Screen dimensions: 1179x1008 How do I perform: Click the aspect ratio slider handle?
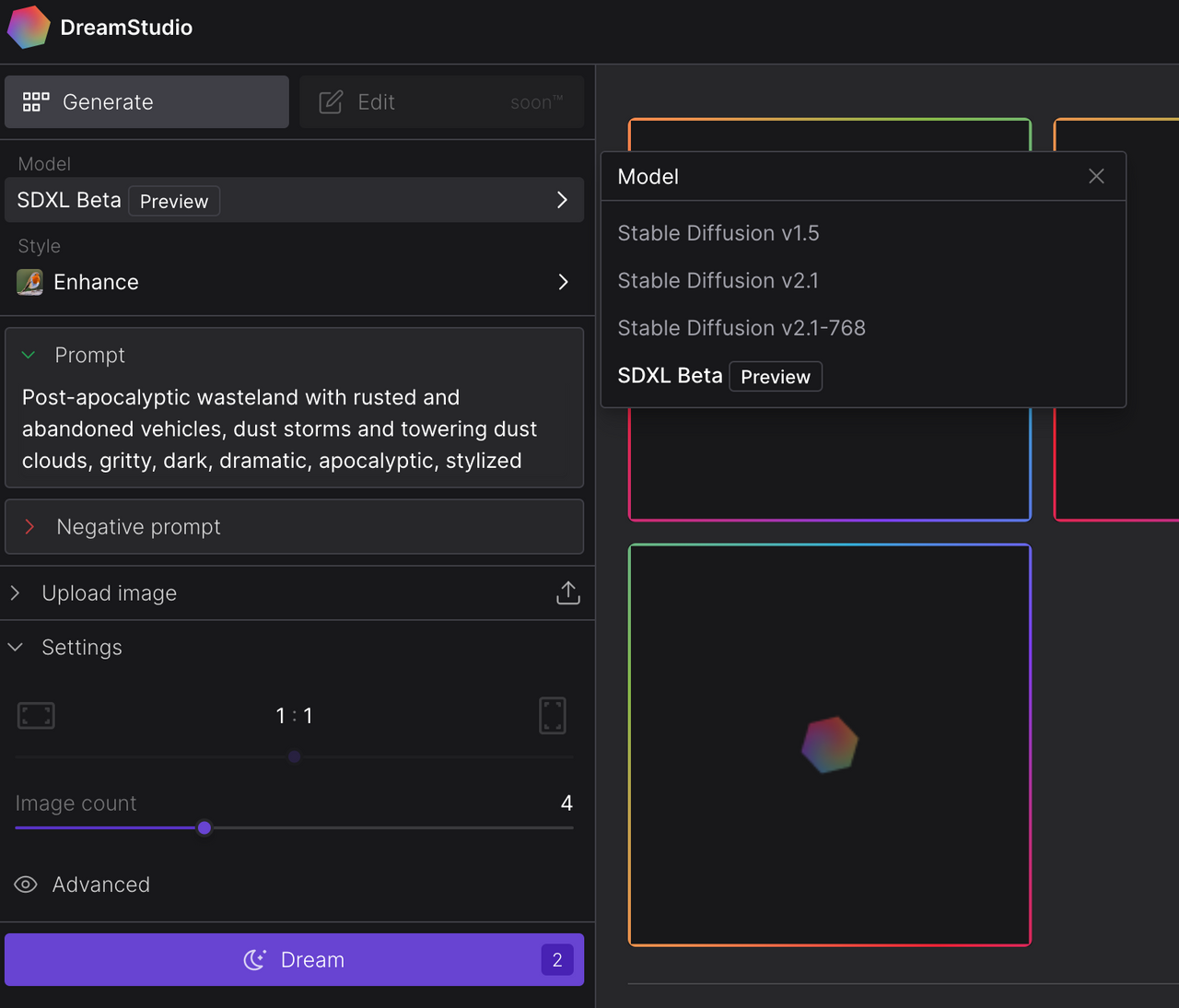point(295,756)
